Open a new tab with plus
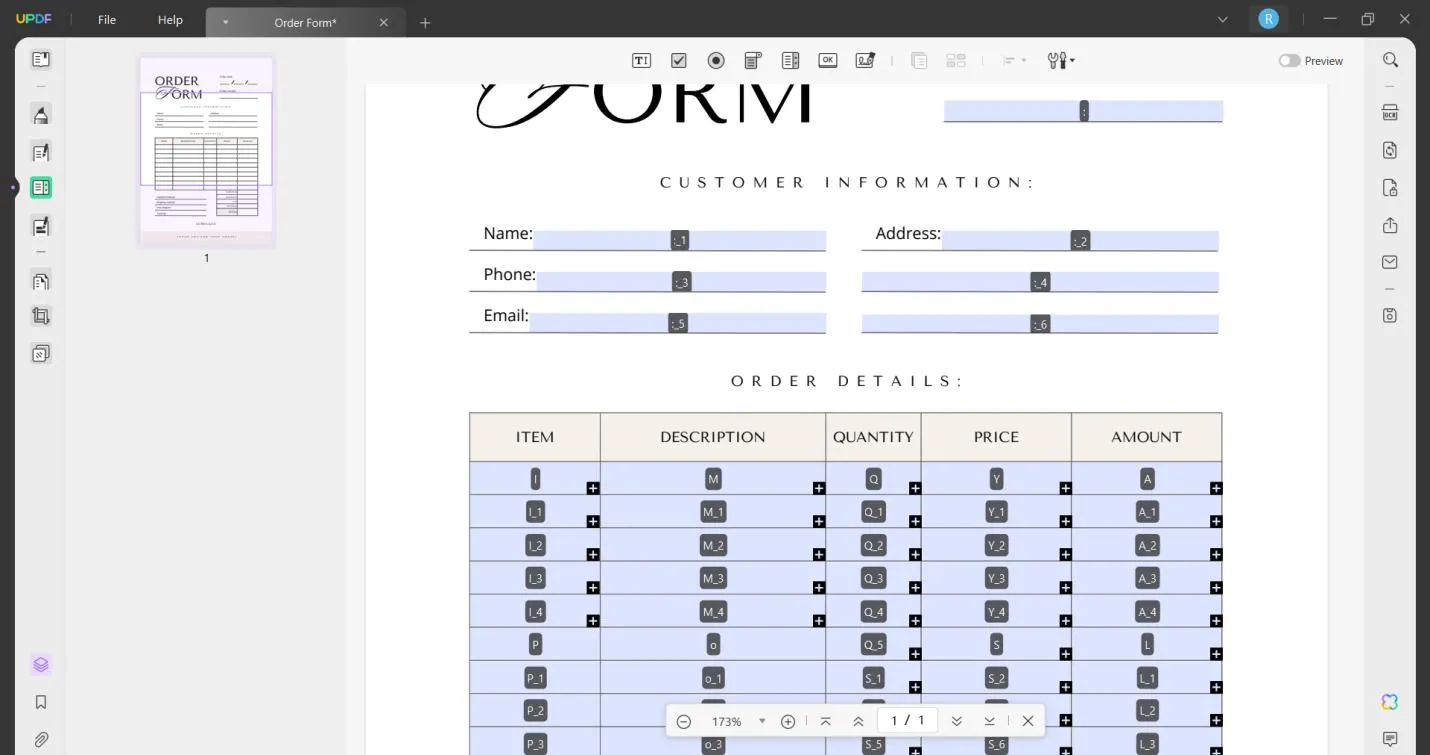The image size is (1430, 755). (425, 22)
